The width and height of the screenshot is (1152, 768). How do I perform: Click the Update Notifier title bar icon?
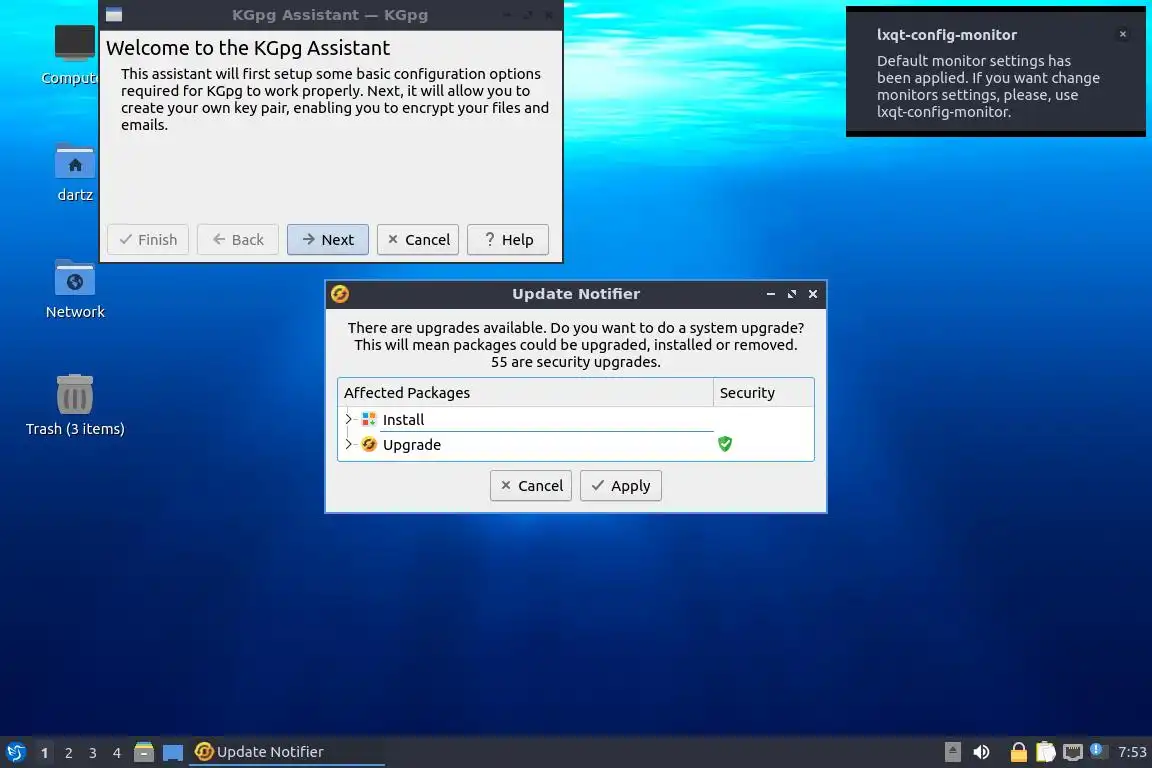[x=340, y=294]
